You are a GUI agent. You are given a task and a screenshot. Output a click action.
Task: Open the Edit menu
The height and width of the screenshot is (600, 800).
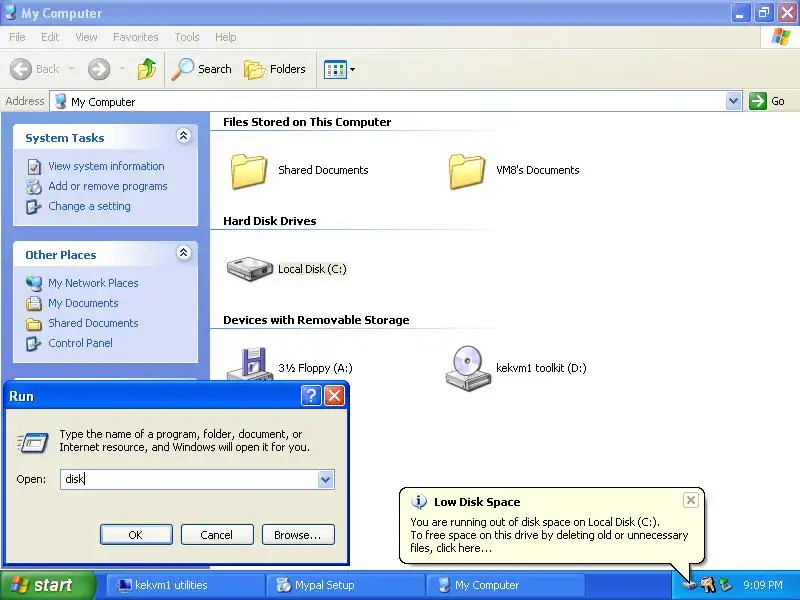[50, 37]
